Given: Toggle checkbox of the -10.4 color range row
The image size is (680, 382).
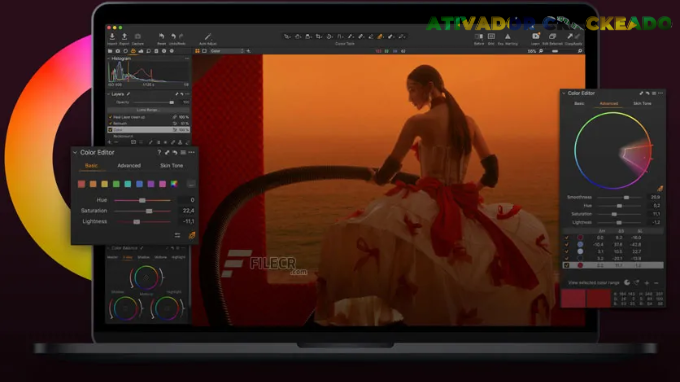Looking at the screenshot, I should pos(566,245).
